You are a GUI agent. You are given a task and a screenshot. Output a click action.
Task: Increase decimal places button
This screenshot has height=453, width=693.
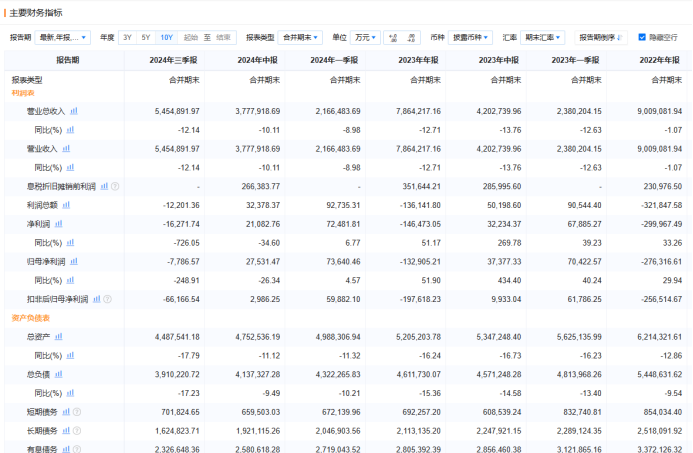pos(392,37)
